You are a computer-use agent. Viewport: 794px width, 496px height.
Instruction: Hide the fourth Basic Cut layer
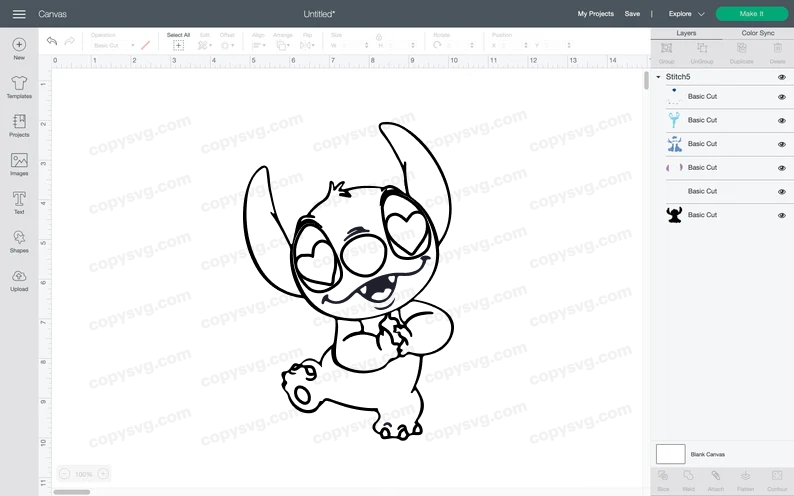tap(782, 168)
